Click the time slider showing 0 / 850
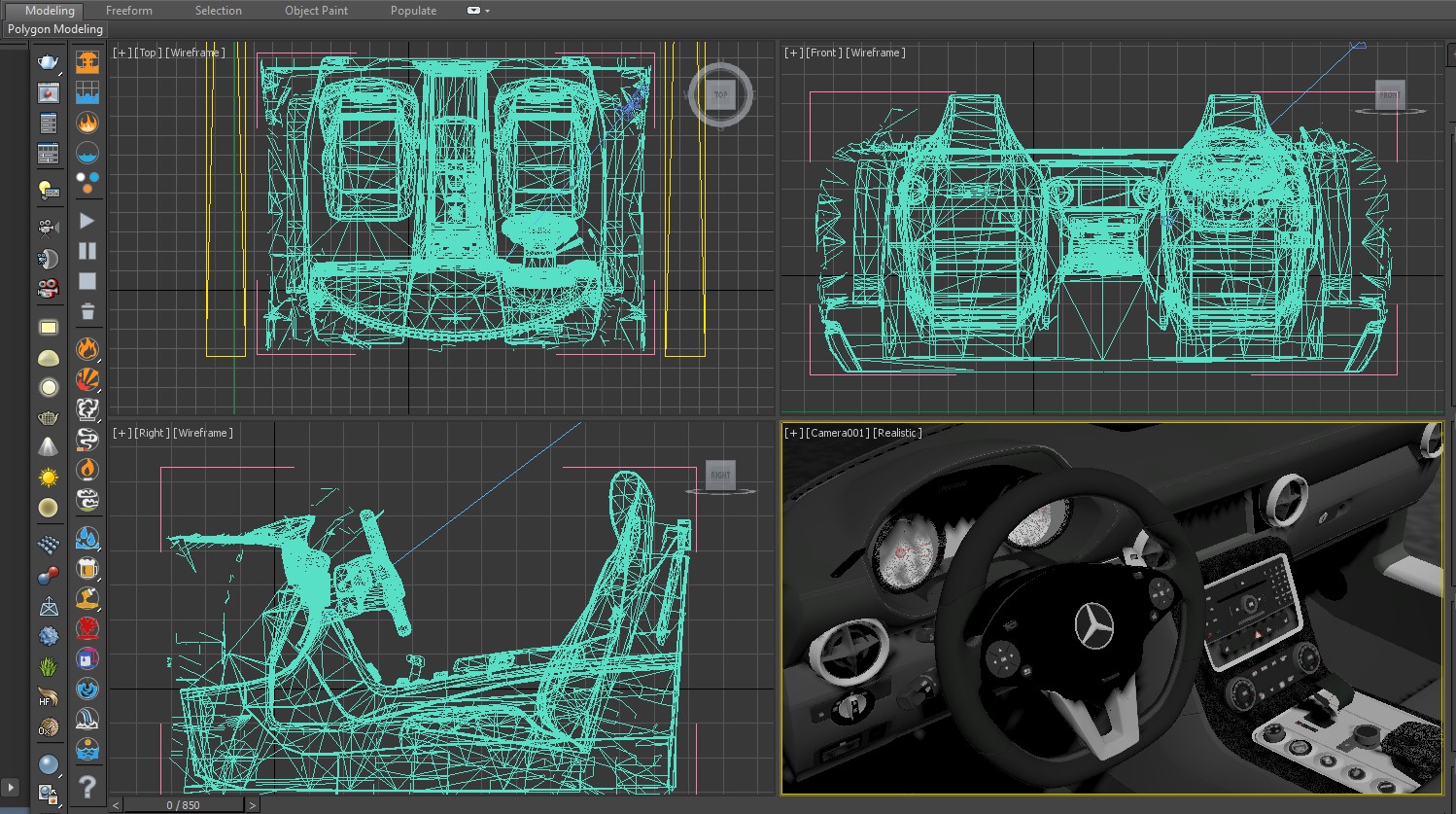Viewport: 1456px width, 814px height. pyautogui.click(x=183, y=805)
